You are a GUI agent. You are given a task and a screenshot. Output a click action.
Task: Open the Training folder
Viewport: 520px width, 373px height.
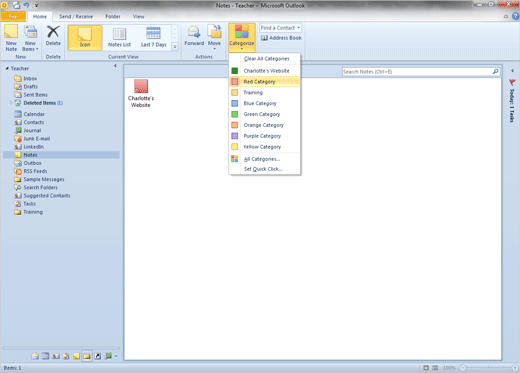coord(29,212)
